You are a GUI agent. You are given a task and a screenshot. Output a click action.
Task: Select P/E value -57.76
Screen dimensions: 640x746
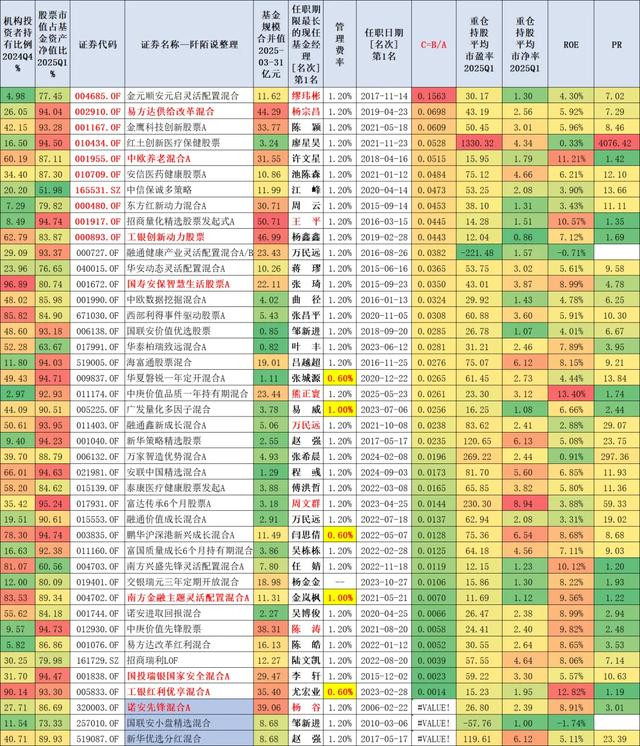tap(479, 723)
